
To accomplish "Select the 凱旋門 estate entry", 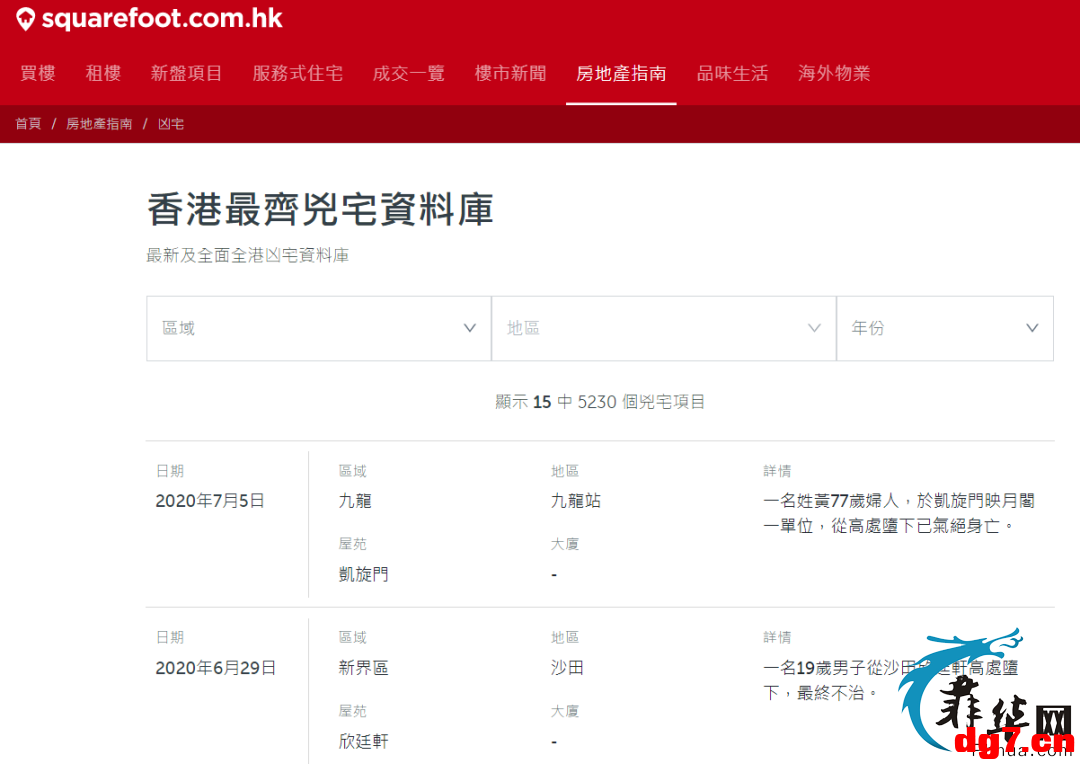I will [x=364, y=574].
